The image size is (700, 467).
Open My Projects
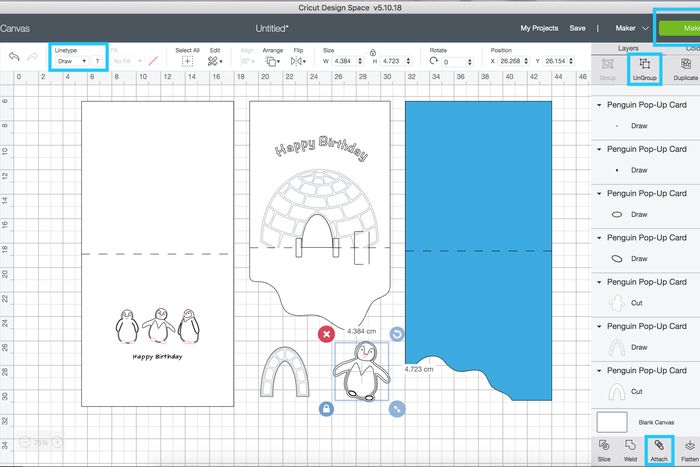coord(540,28)
